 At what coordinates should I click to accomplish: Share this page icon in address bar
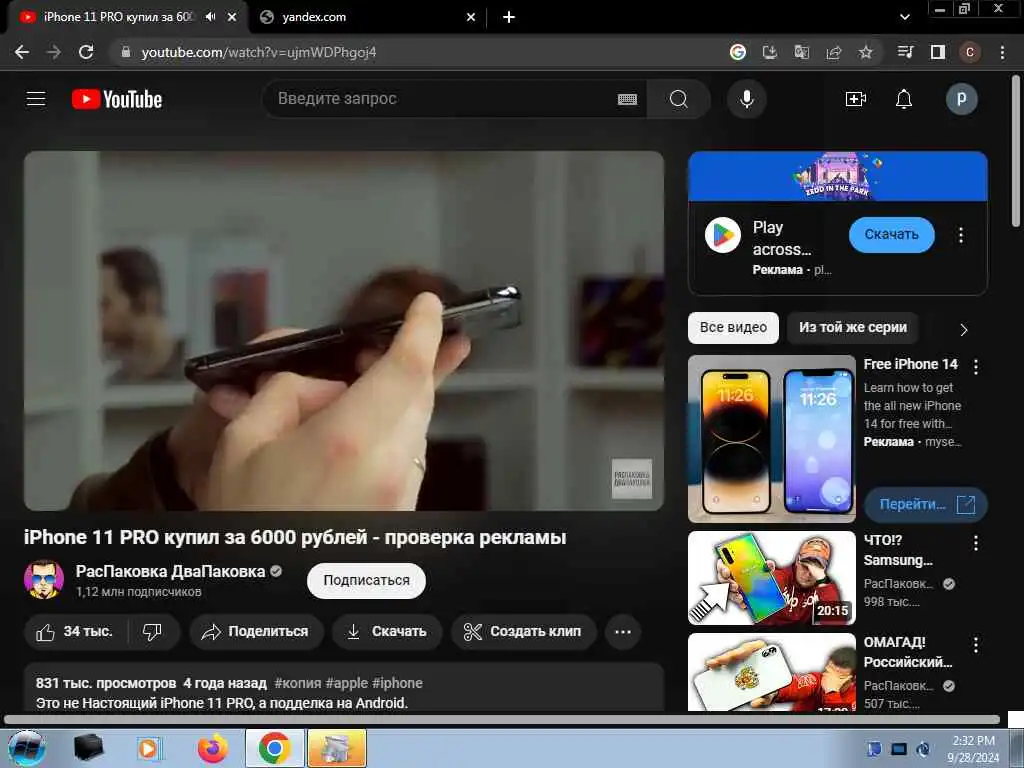point(834,52)
